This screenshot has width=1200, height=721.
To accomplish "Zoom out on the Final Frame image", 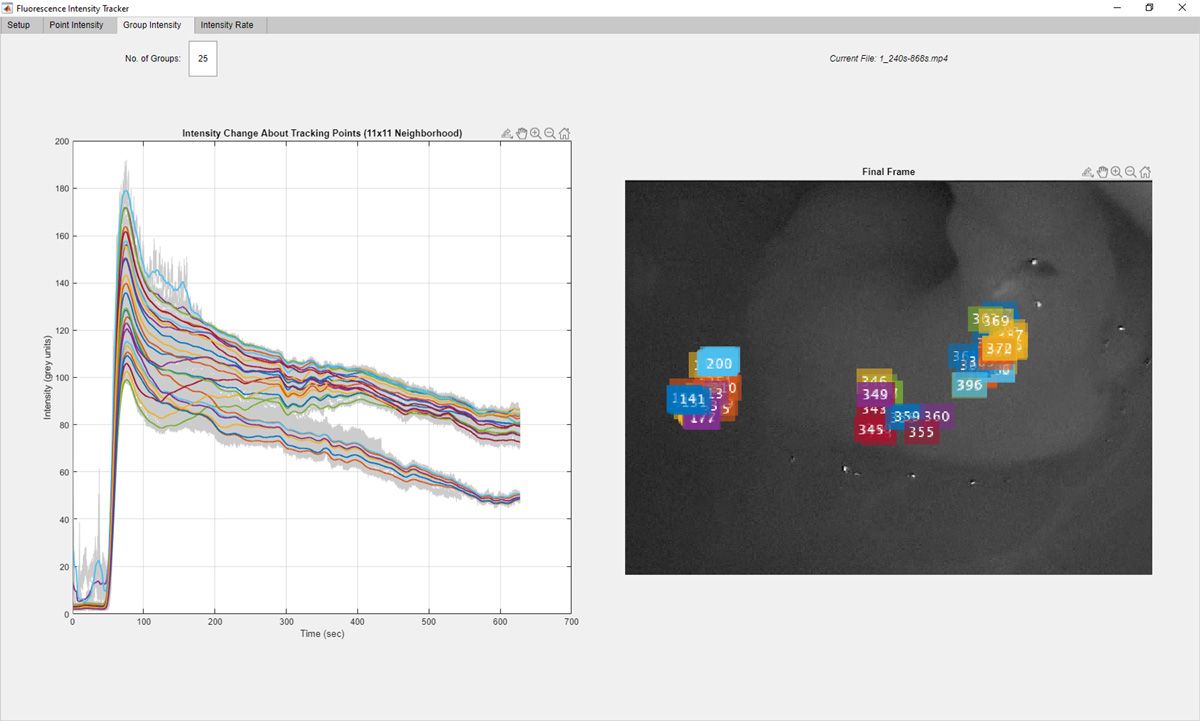I will (1129, 171).
